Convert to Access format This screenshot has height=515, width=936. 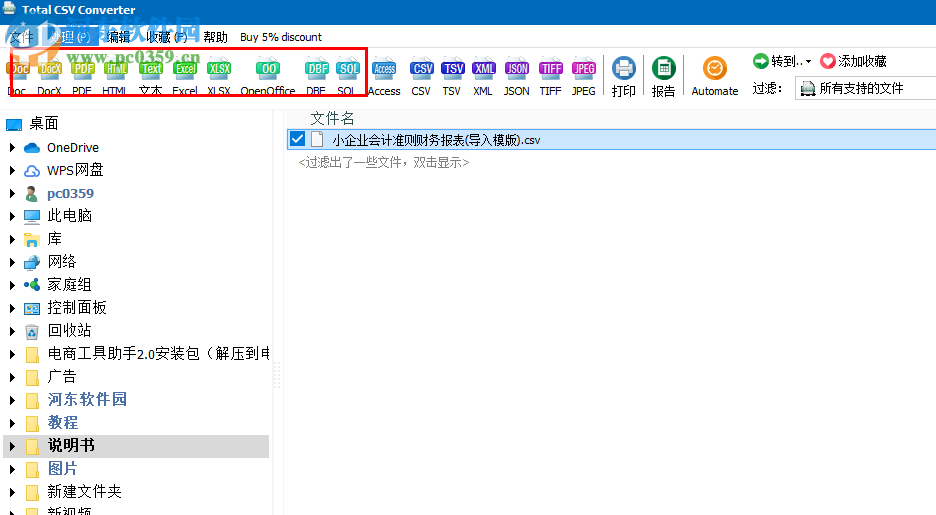[x=384, y=77]
